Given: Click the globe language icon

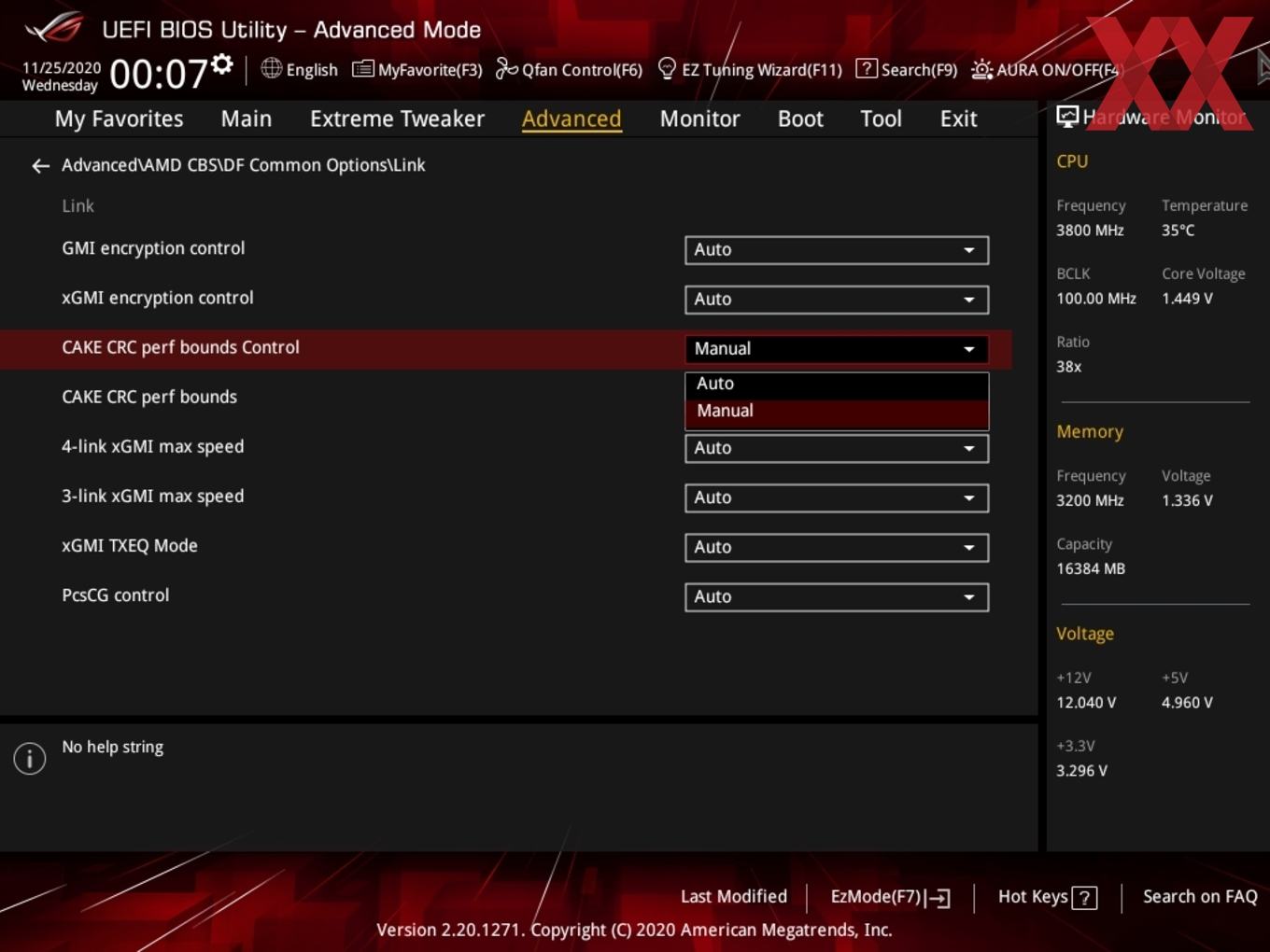Looking at the screenshot, I should (271, 68).
